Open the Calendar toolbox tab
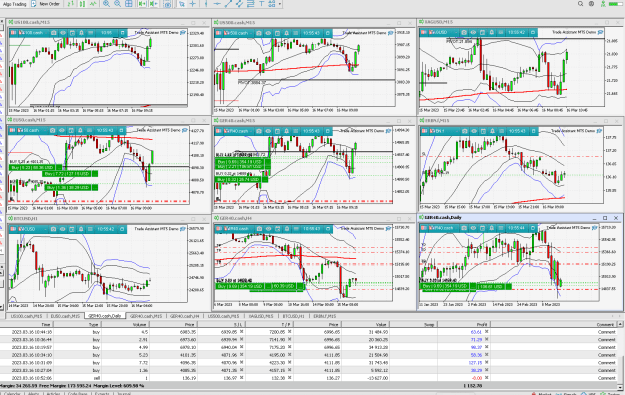This screenshot has height=395, width=625. (12, 393)
